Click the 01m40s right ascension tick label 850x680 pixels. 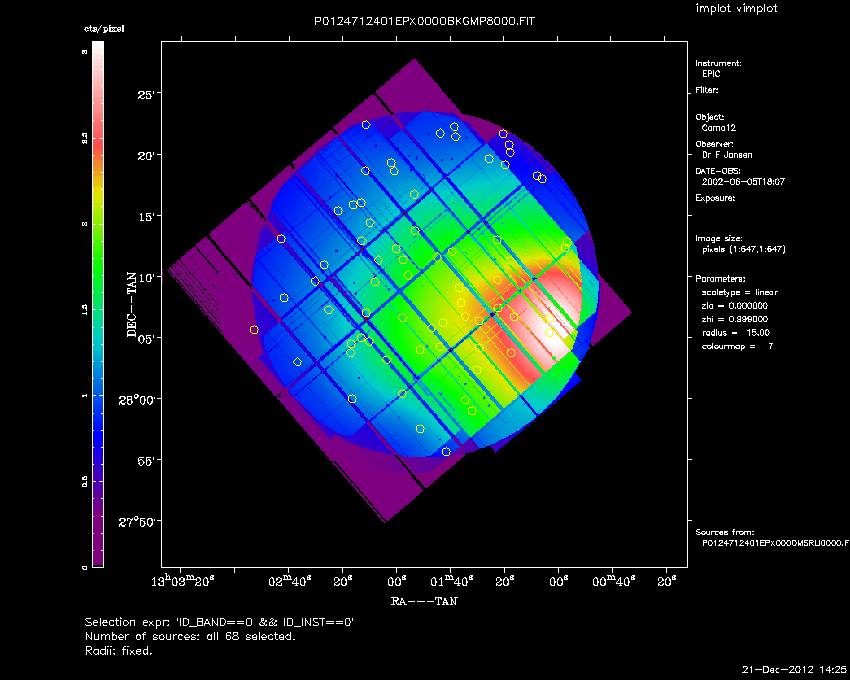(x=452, y=581)
